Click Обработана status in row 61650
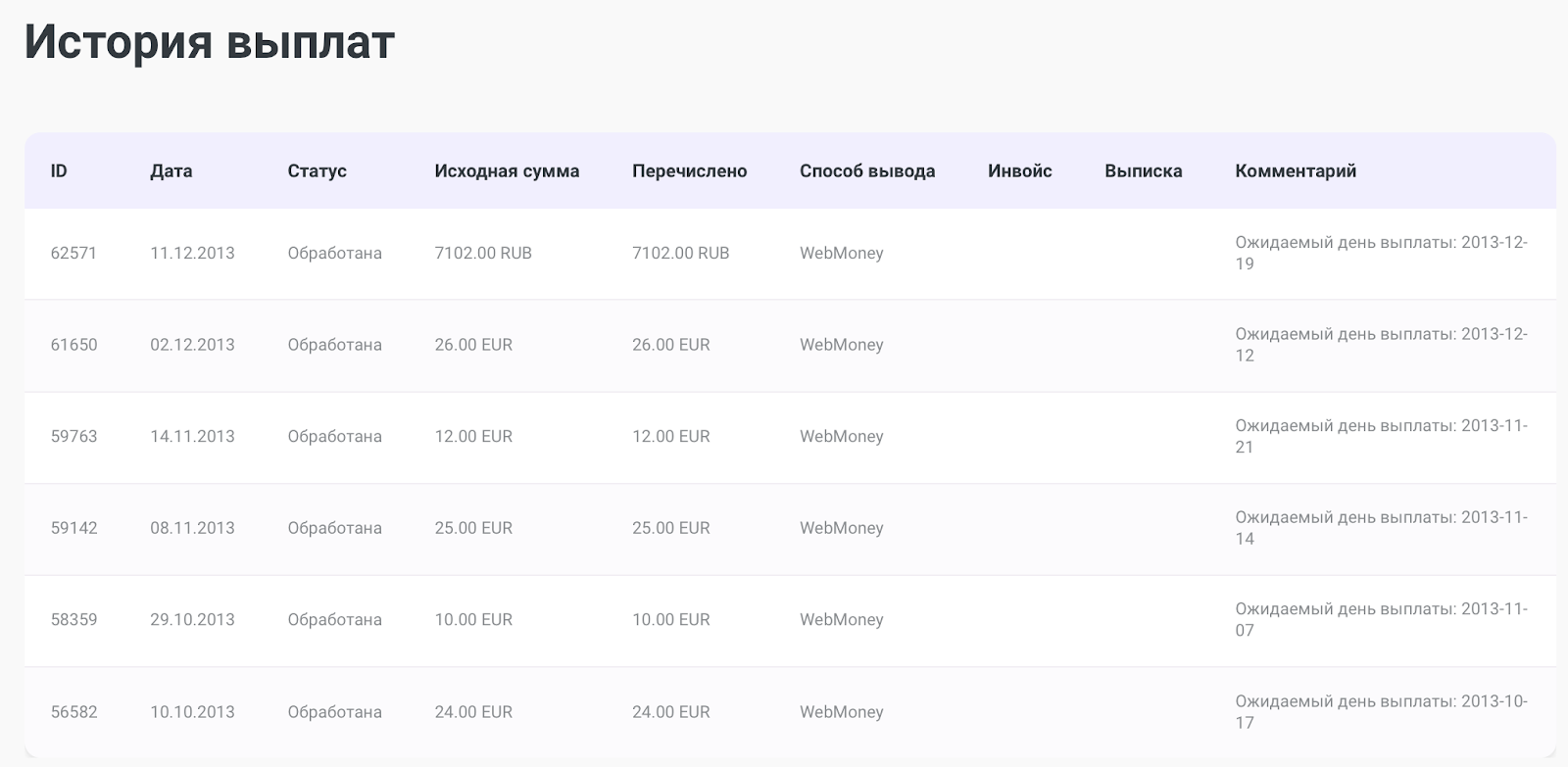Viewport: 1568px width, 767px height. tap(334, 345)
